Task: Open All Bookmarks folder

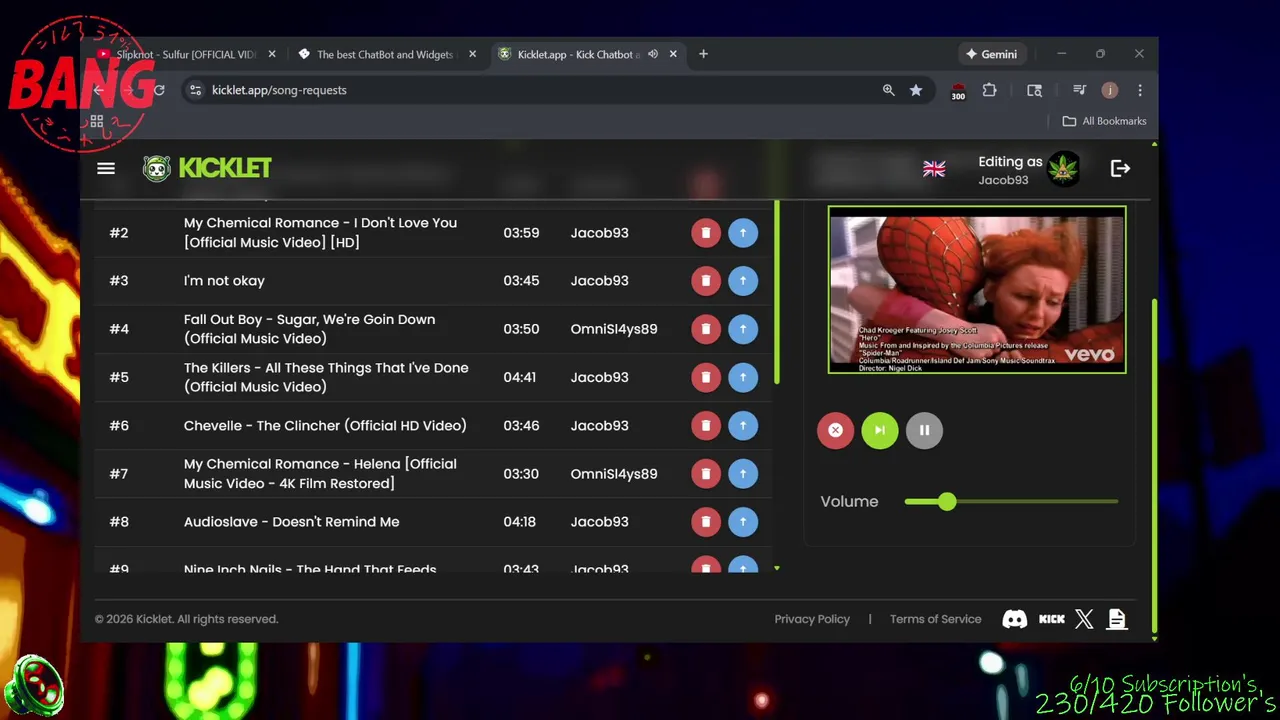Action: [1104, 121]
